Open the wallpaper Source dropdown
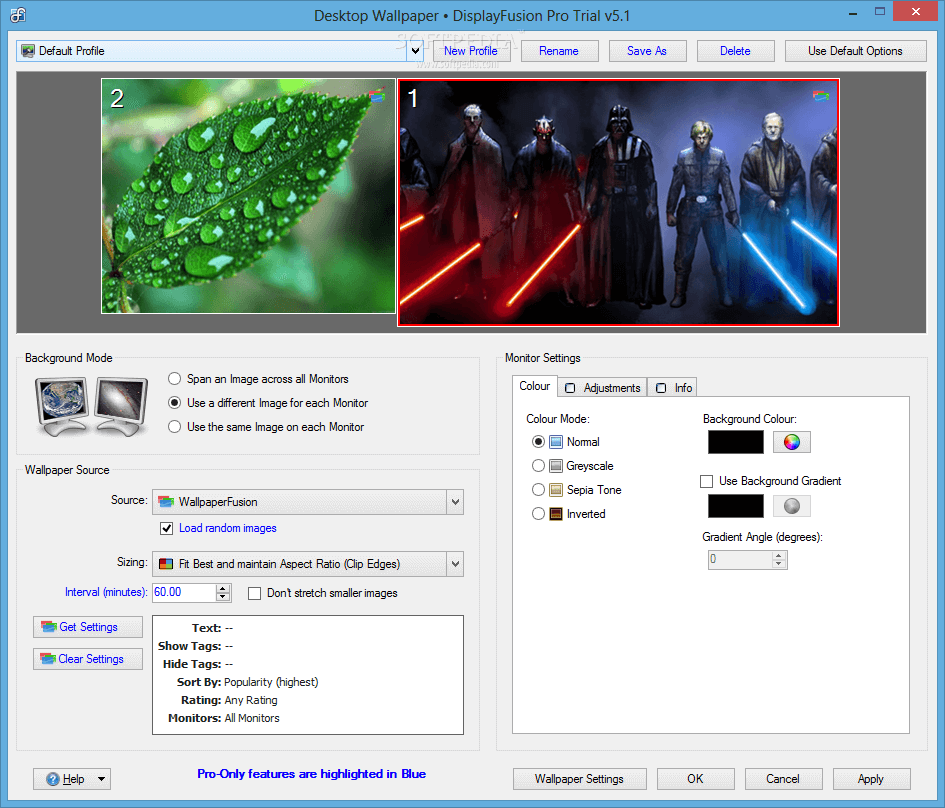The width and height of the screenshot is (945, 808). click(455, 502)
